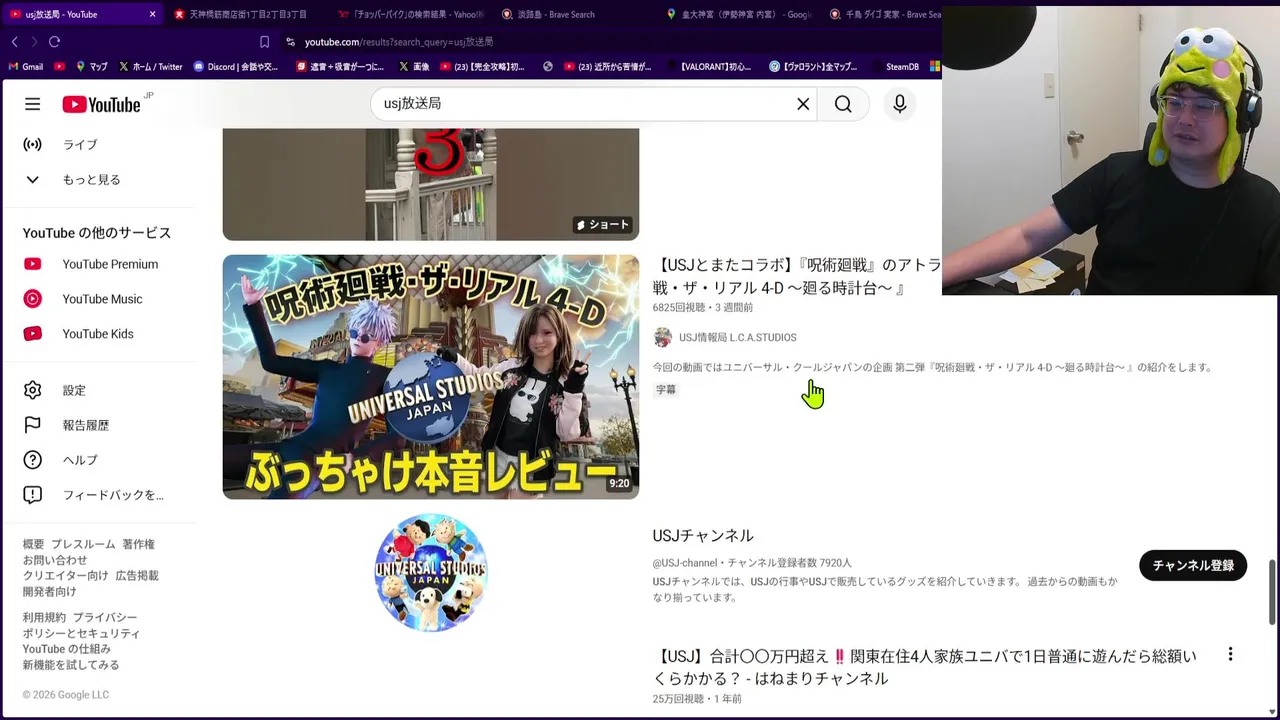
Task: Switch to 天神橋筋商店街 tab
Action: coord(246,14)
